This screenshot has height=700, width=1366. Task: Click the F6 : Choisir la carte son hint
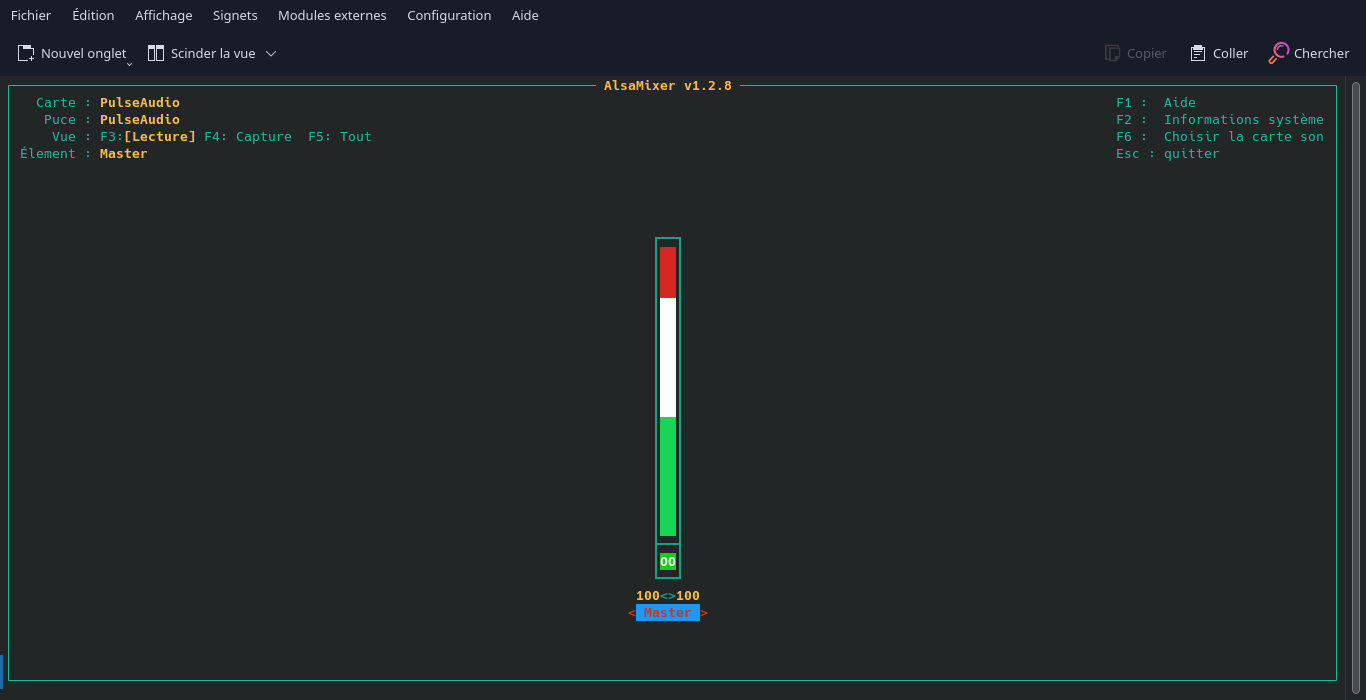(1220, 137)
